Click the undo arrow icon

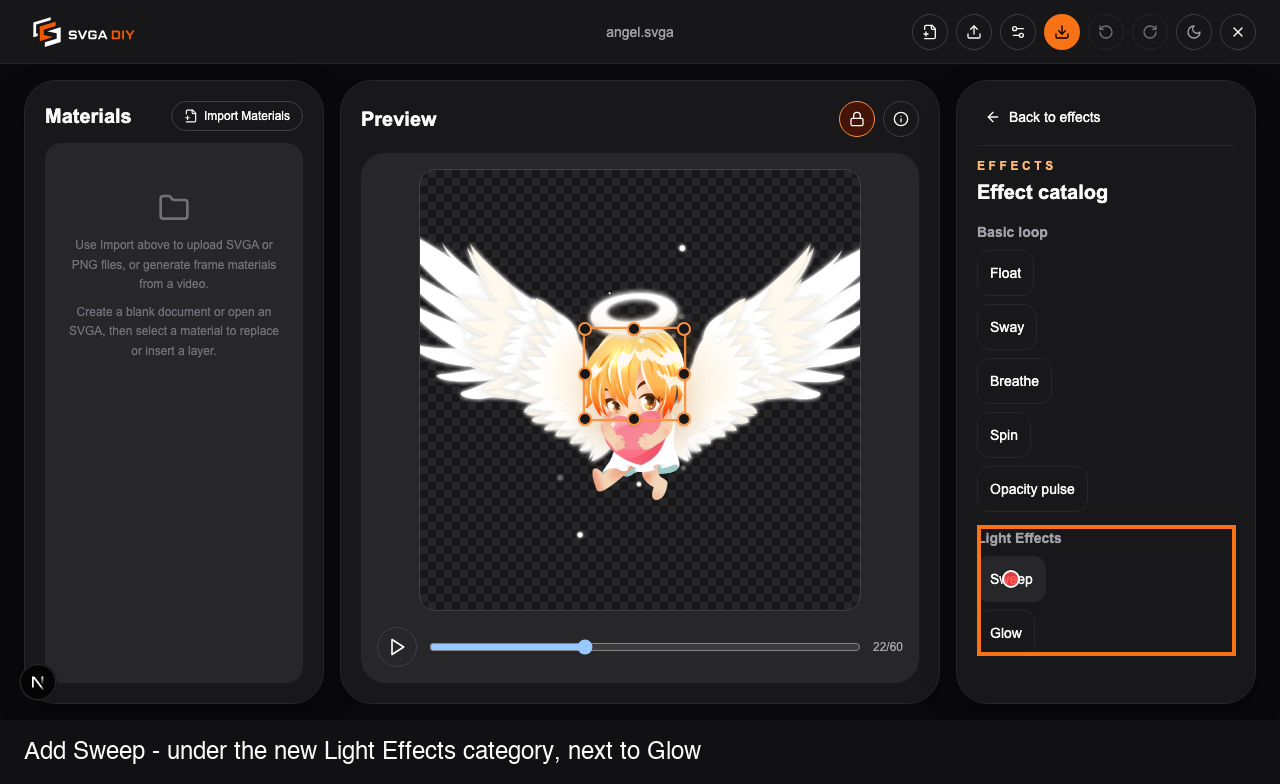click(x=1106, y=32)
